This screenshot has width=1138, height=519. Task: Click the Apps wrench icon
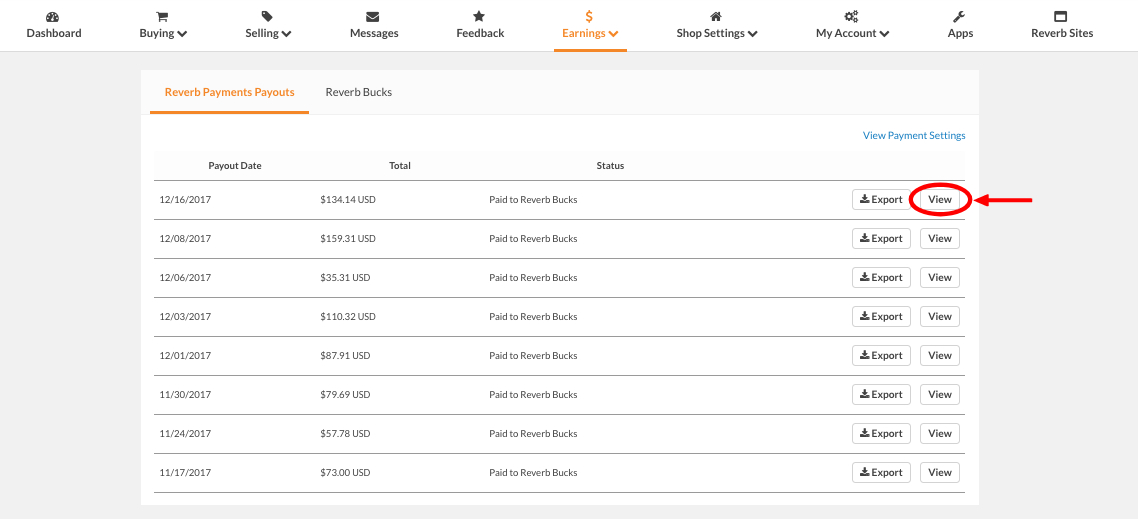tap(959, 17)
